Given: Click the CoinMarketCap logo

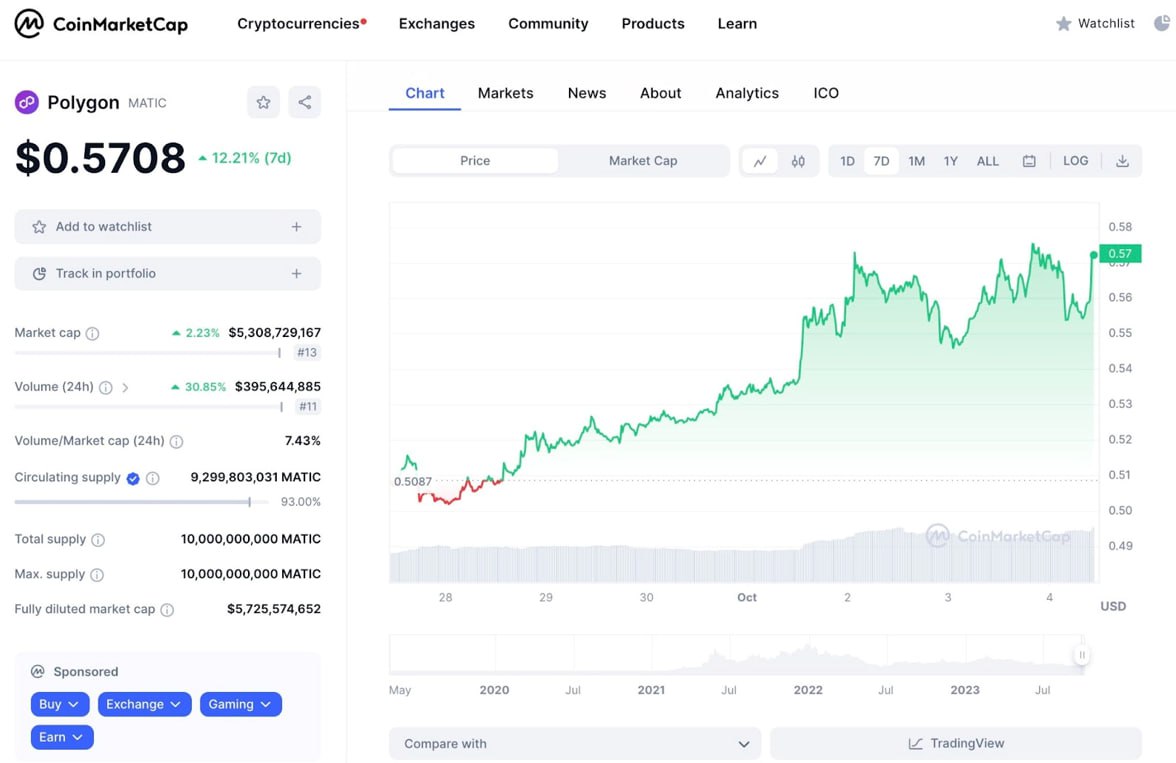Looking at the screenshot, I should coord(101,24).
